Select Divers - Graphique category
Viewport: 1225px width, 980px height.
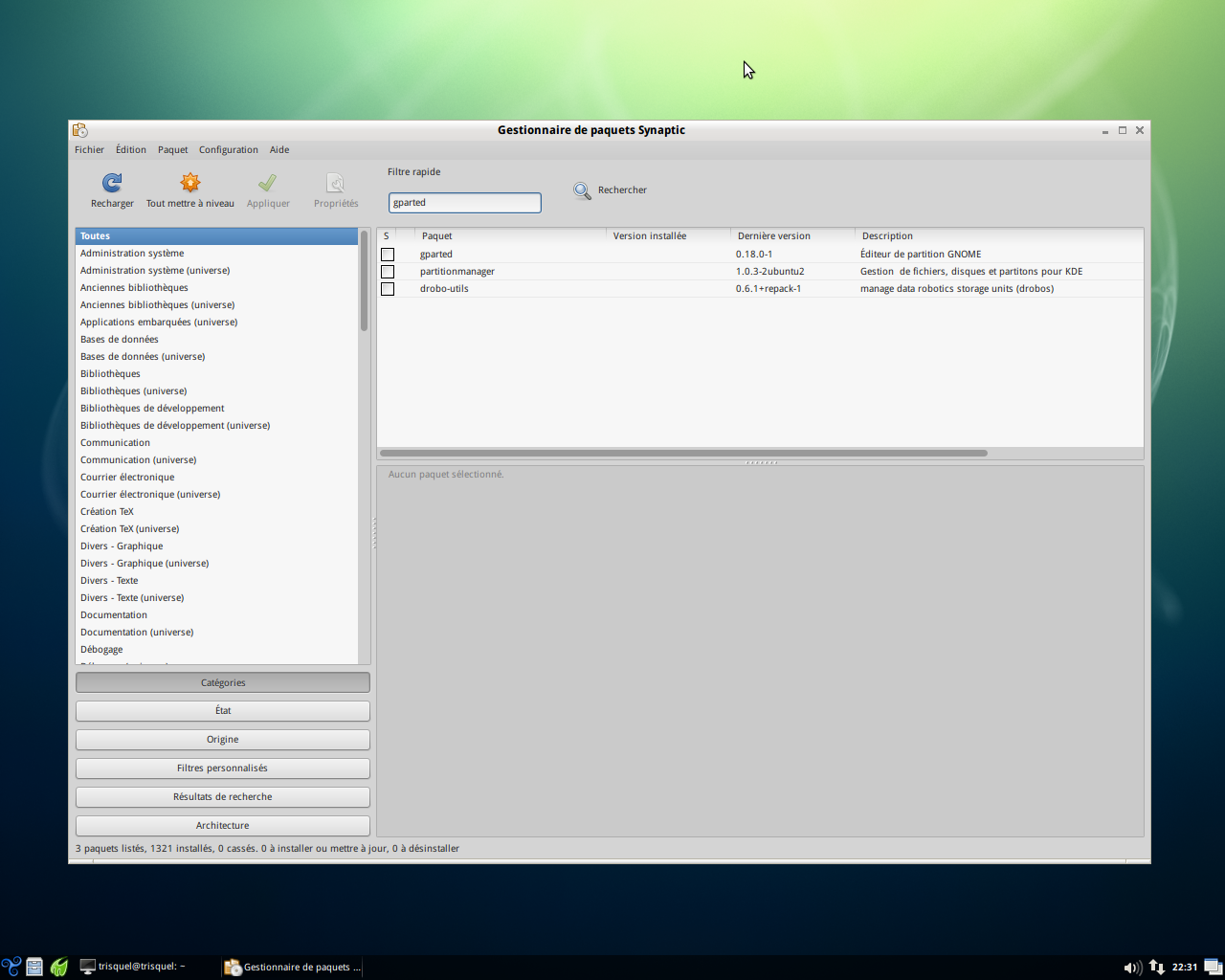pyautogui.click(x=216, y=546)
